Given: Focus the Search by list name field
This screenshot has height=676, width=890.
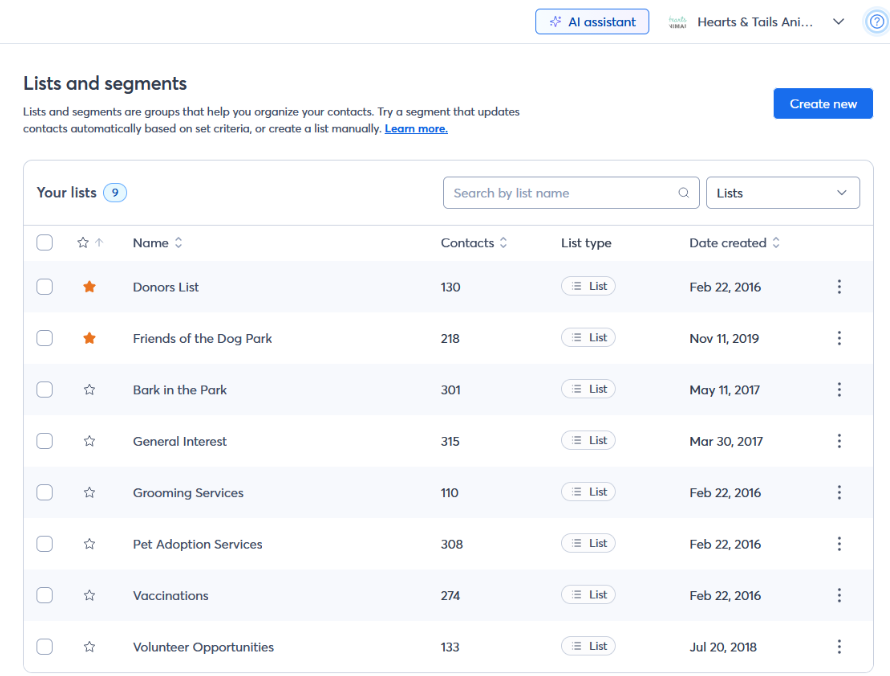Looking at the screenshot, I should pos(571,193).
